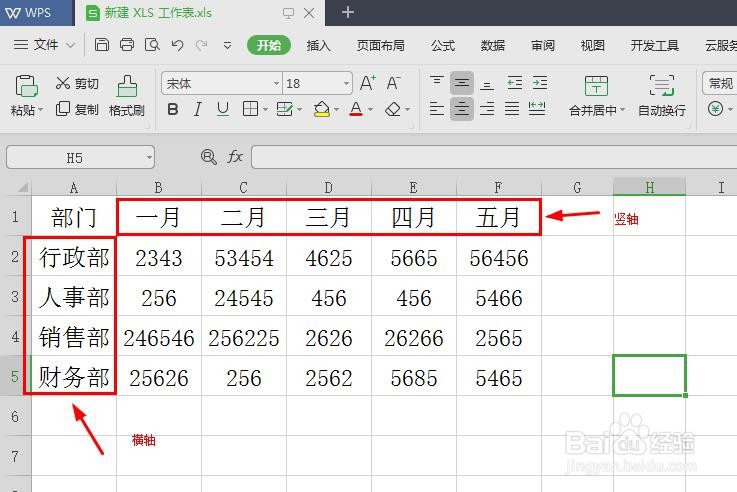Open the fill color dropdown arrow
The width and height of the screenshot is (737, 492).
337,109
